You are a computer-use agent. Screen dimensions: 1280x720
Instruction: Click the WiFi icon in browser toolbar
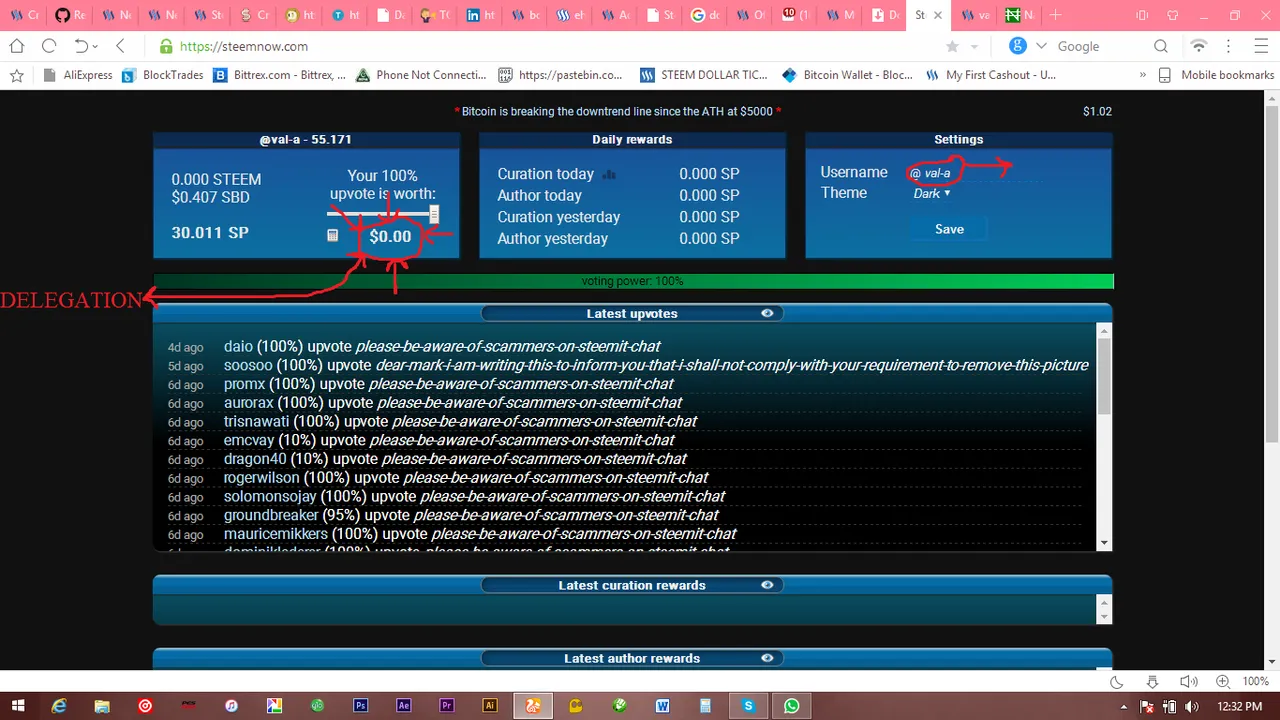click(x=1198, y=46)
